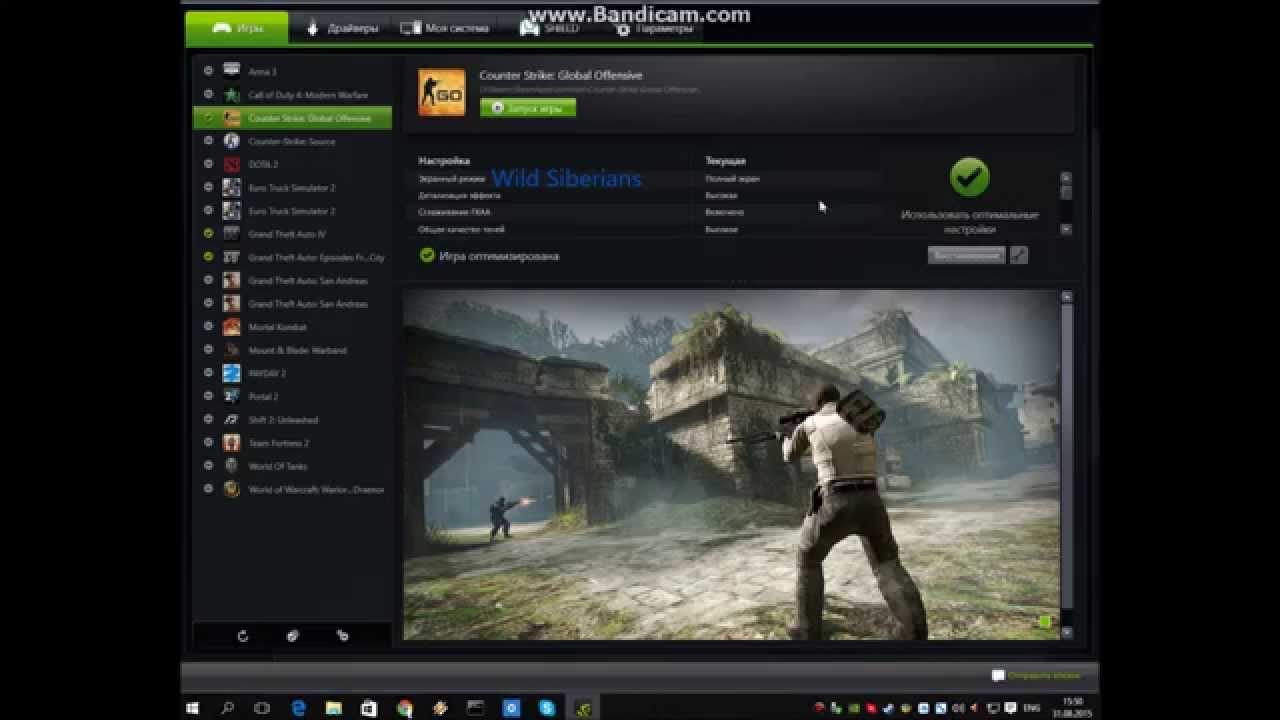Select Grand Theft Auto IV in list
This screenshot has width=1280, height=720.
(x=292, y=234)
